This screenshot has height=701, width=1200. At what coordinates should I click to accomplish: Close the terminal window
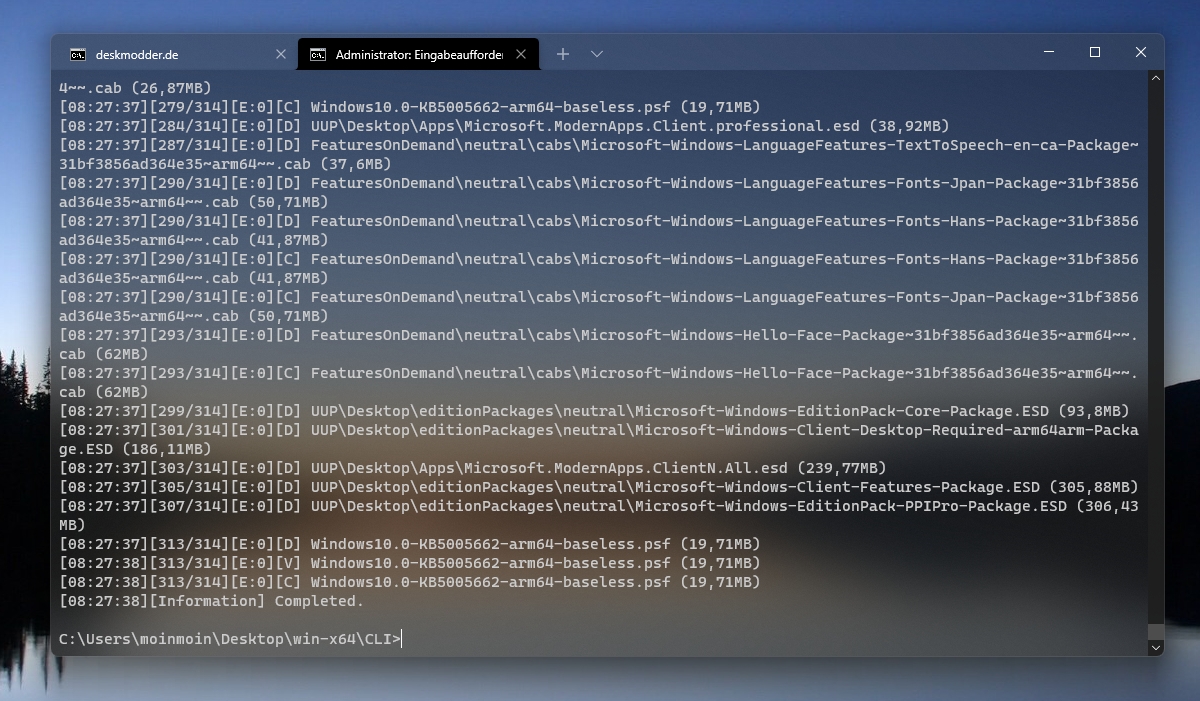[1141, 52]
